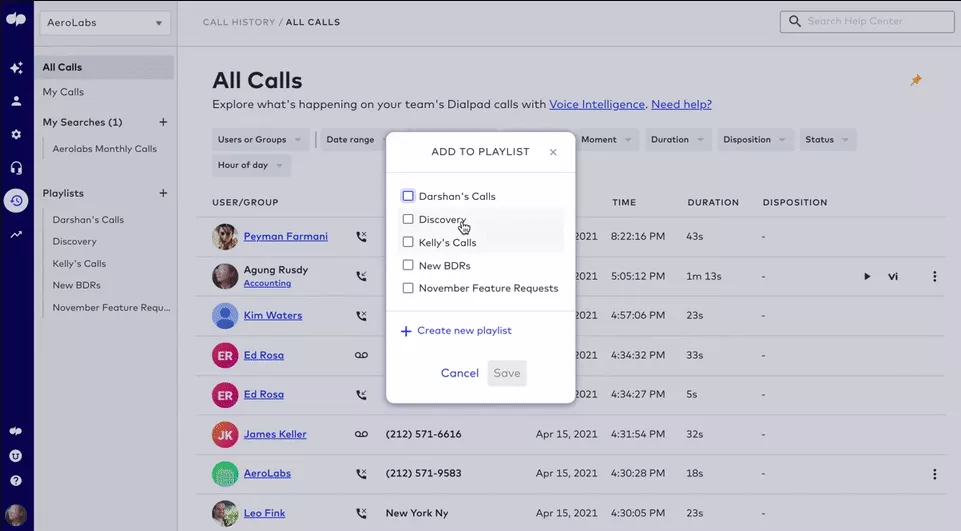The height and width of the screenshot is (531, 961).
Task: Open the AeroLabs office dropdown
Action: coord(105,23)
